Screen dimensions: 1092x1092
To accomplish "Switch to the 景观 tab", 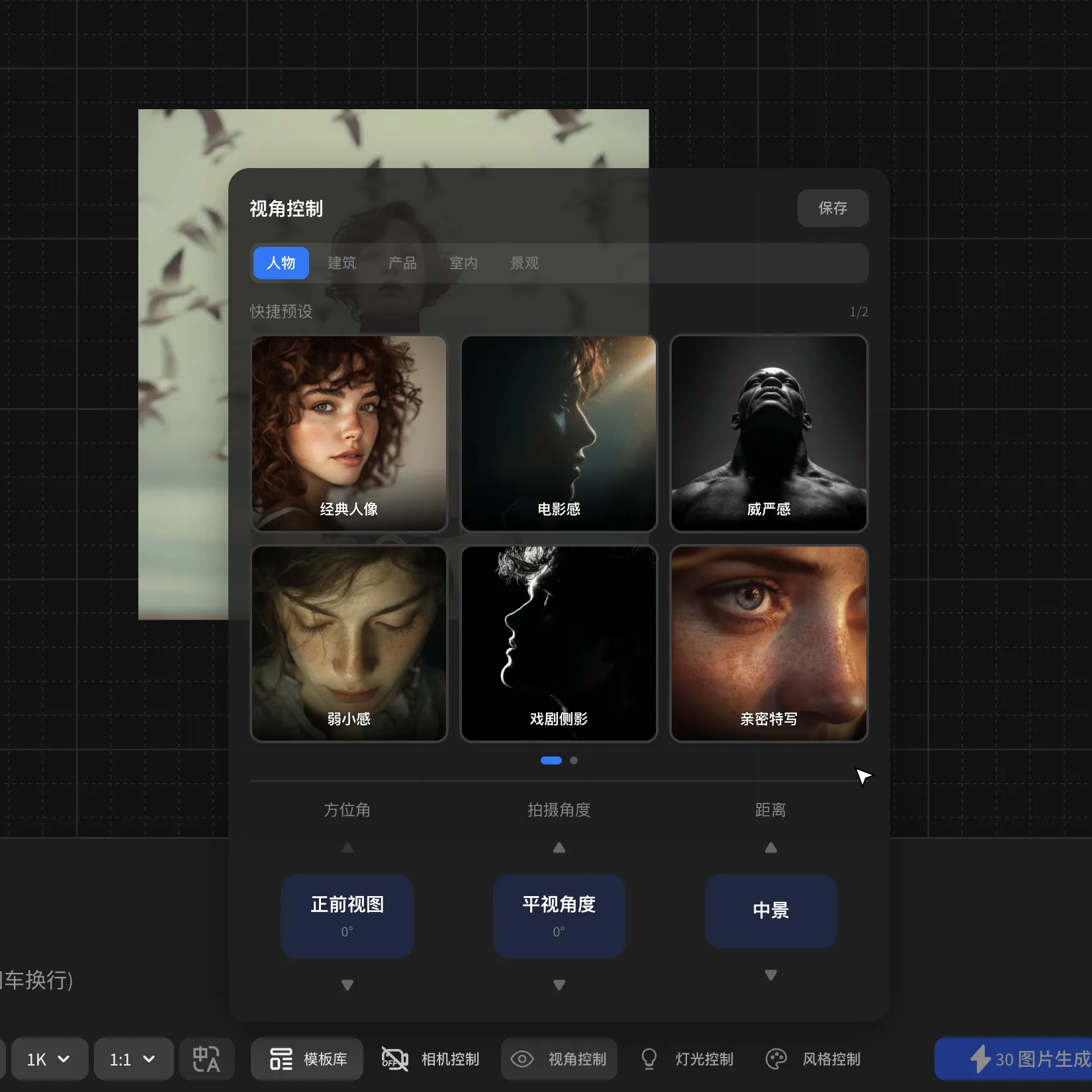I will (525, 263).
